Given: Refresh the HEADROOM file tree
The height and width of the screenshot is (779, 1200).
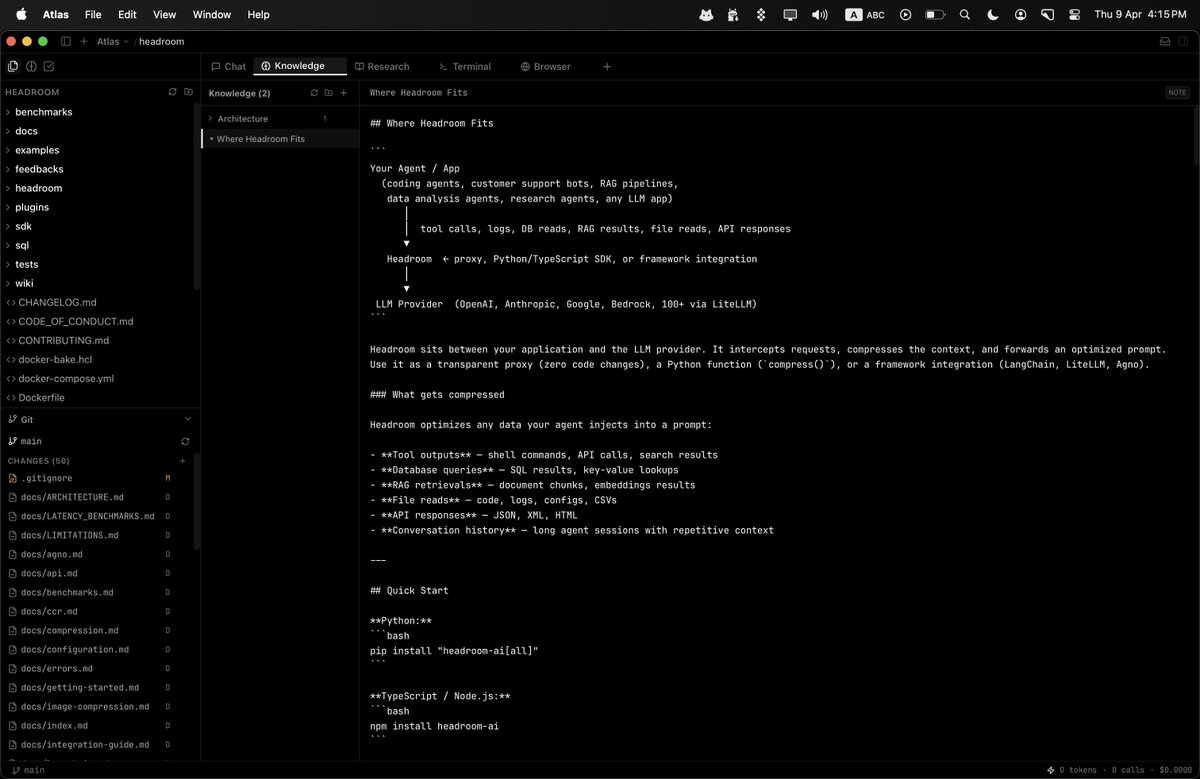Looking at the screenshot, I should click(x=172, y=92).
